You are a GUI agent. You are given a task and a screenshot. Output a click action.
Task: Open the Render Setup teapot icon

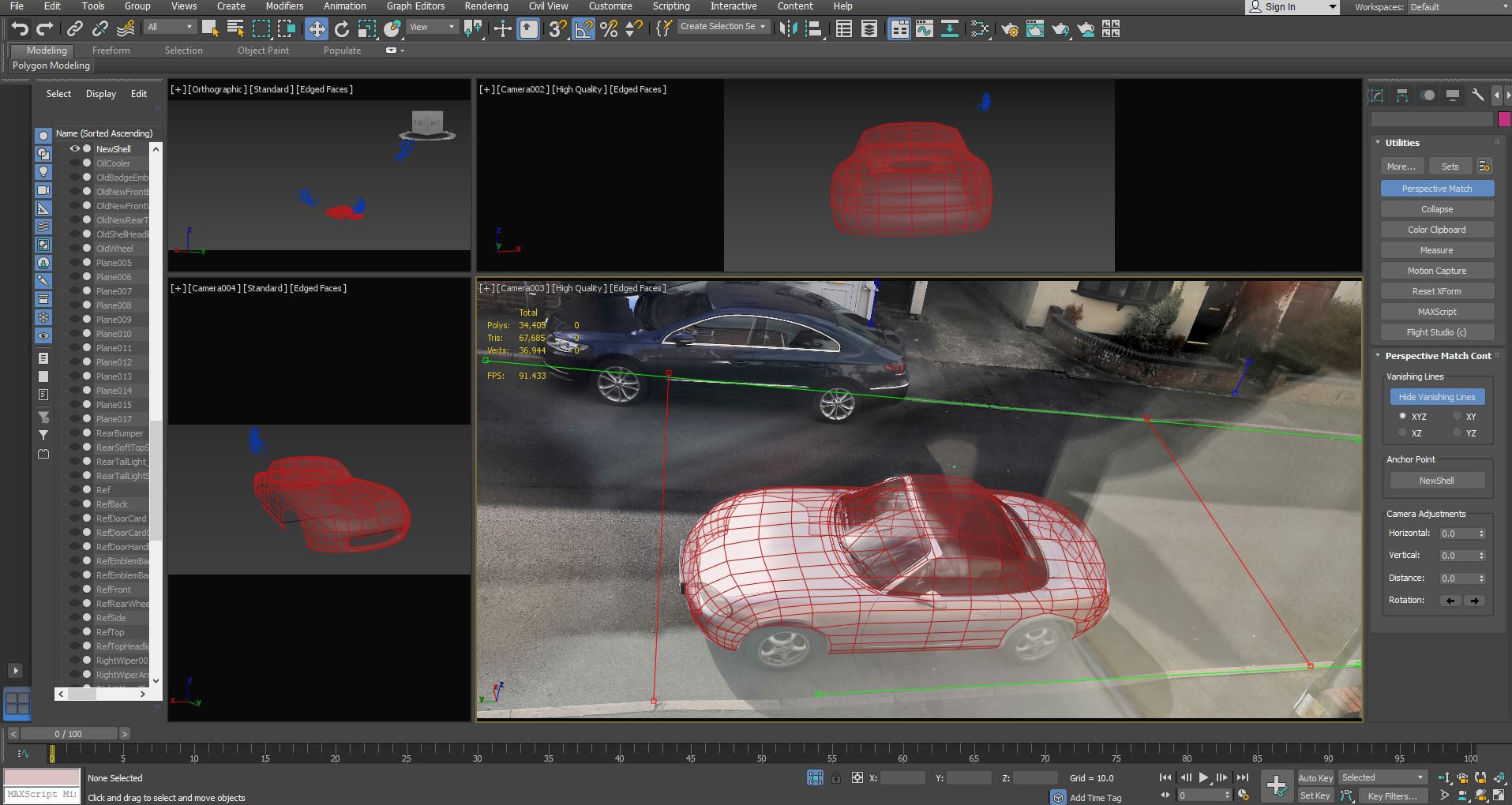(x=1010, y=29)
